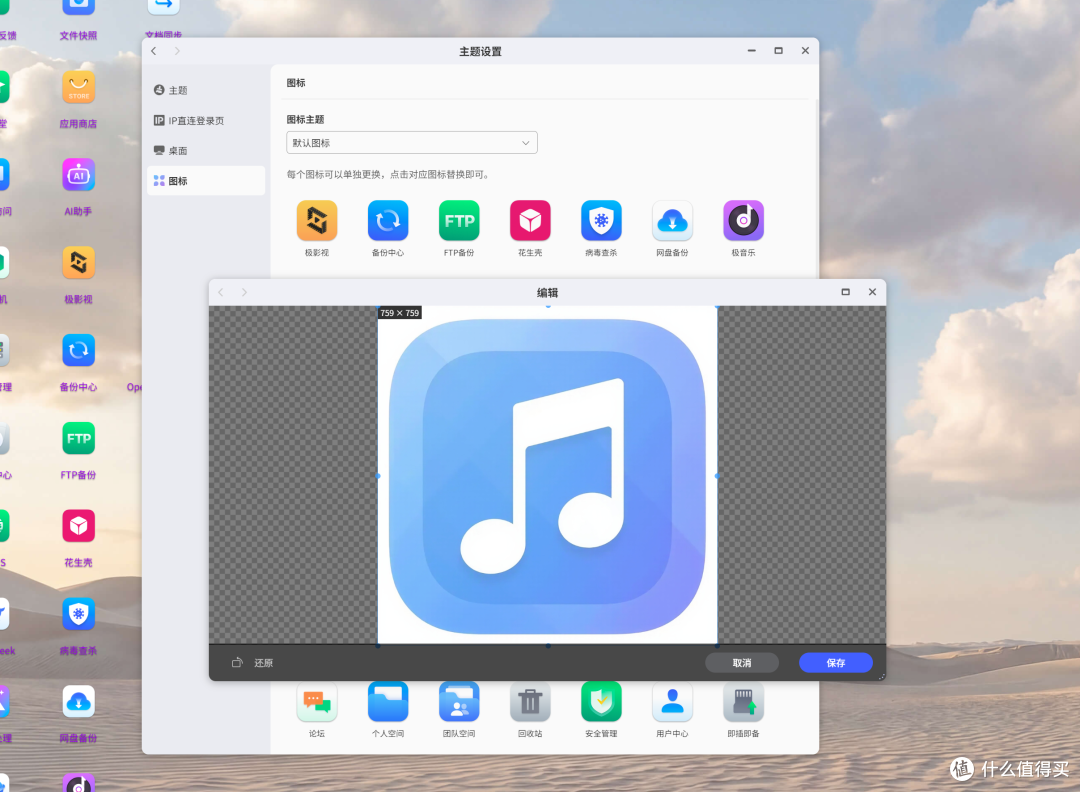Click the 还原 restore icon in editor
The height and width of the screenshot is (792, 1080).
pos(237,663)
